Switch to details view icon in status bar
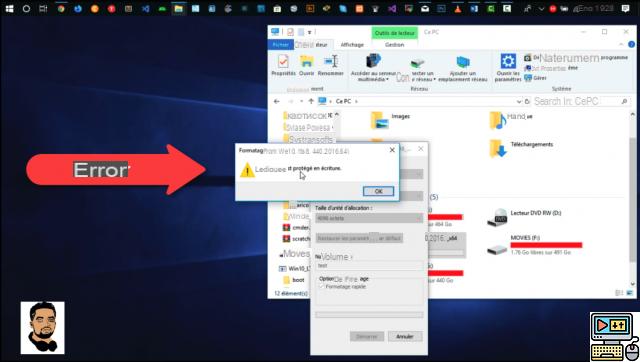The height and width of the screenshot is (362, 640). click(x=619, y=293)
